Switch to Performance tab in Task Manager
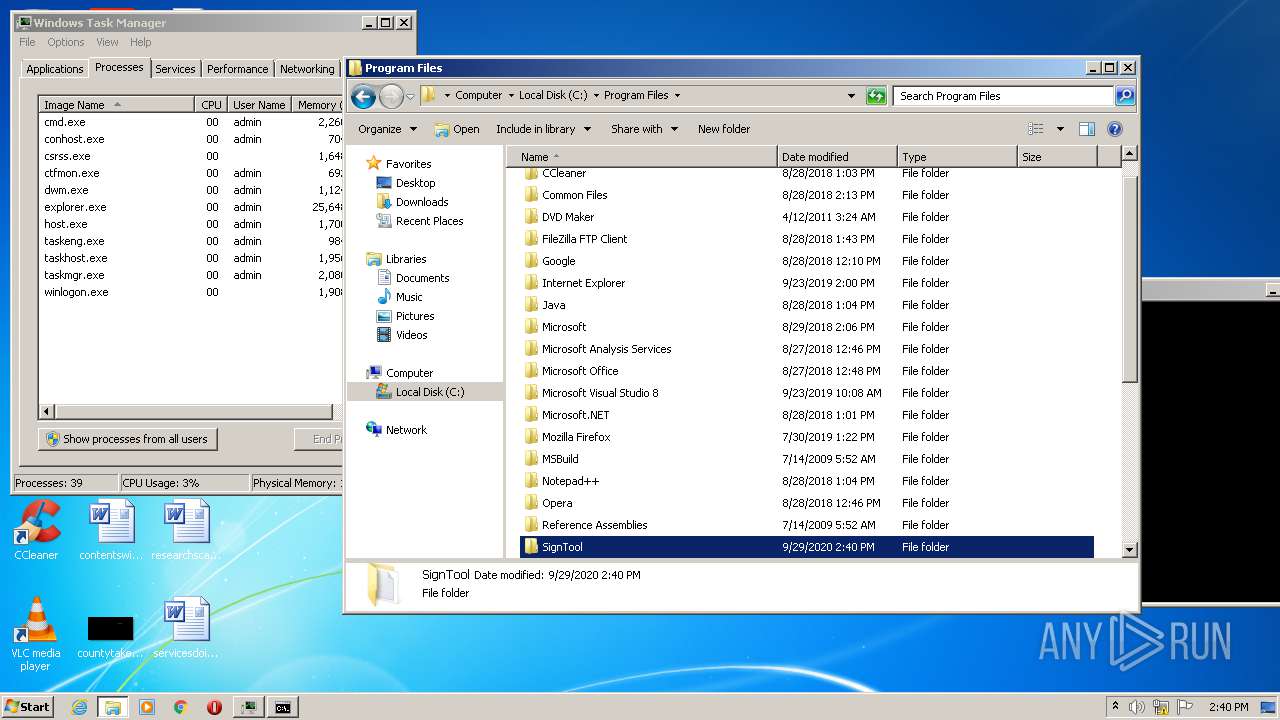 click(x=238, y=69)
